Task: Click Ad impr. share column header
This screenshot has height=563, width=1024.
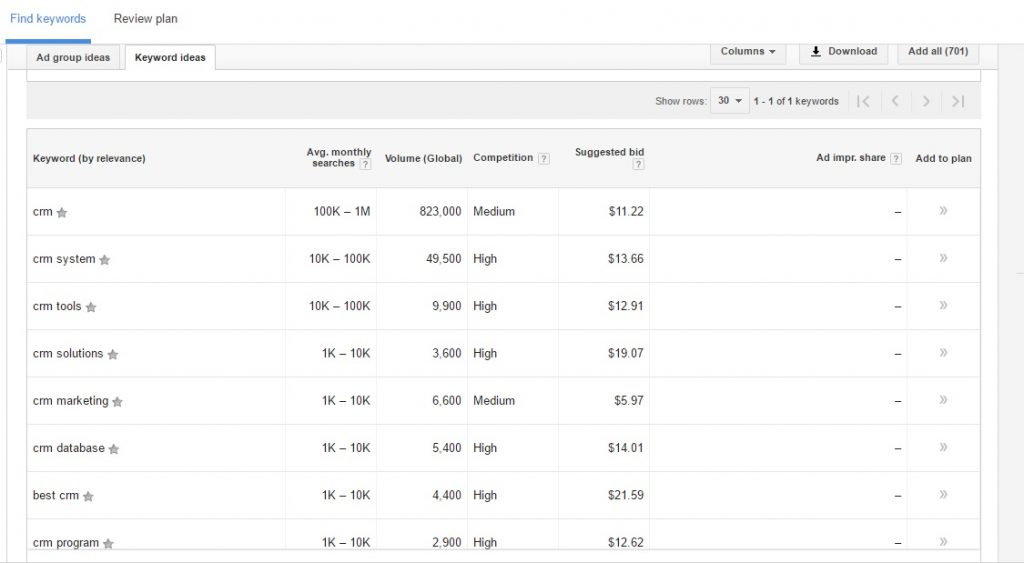Action: 851,158
